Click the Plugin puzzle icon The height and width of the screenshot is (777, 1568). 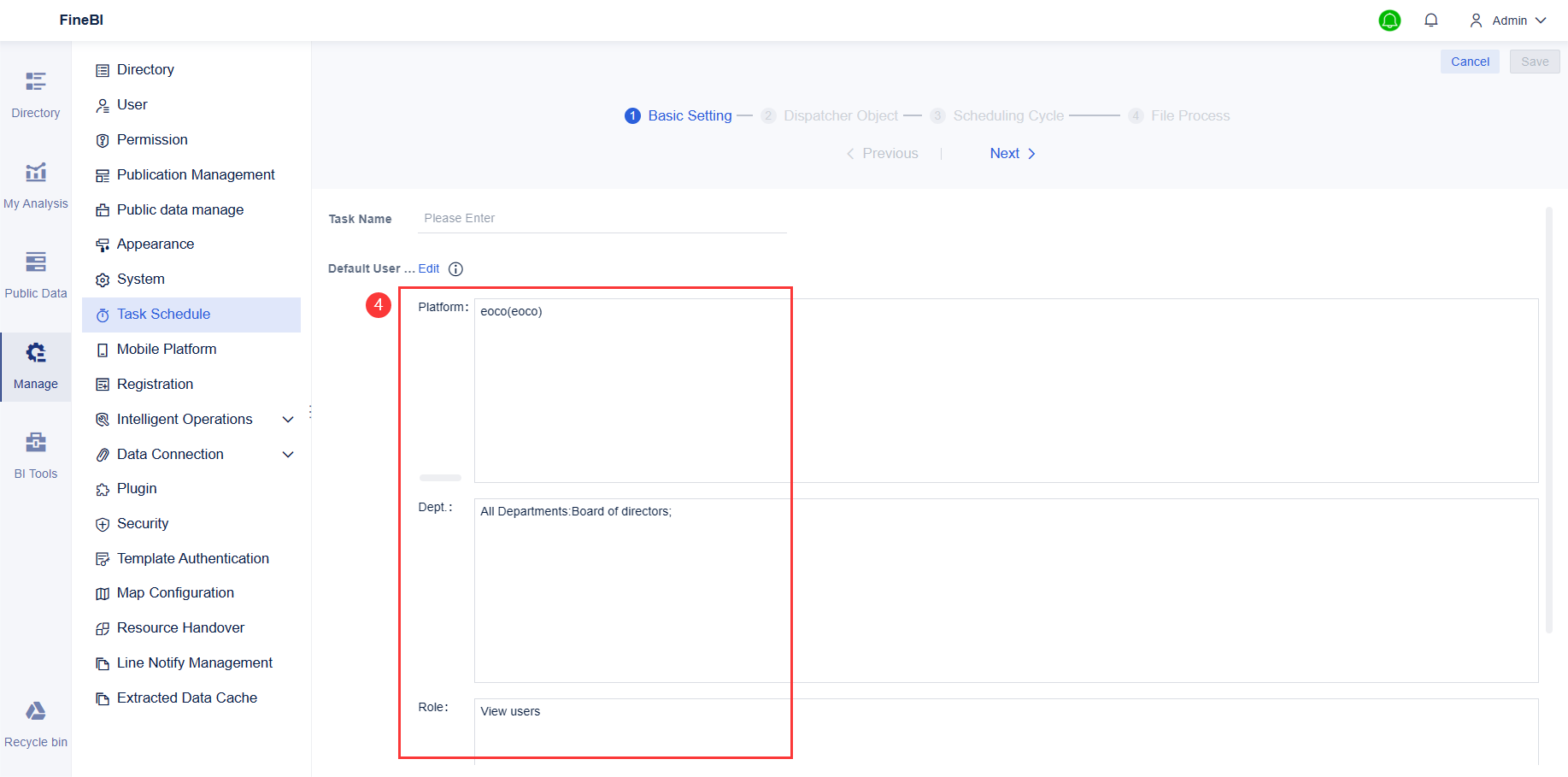click(103, 488)
